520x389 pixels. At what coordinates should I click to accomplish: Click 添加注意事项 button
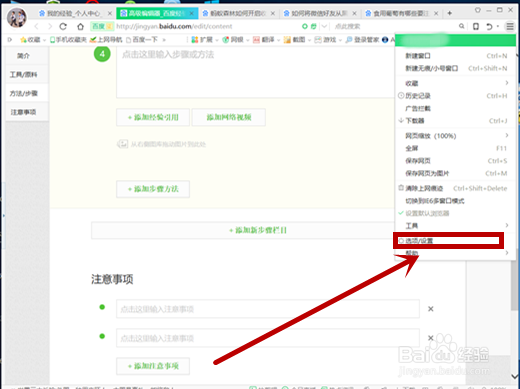(153, 366)
